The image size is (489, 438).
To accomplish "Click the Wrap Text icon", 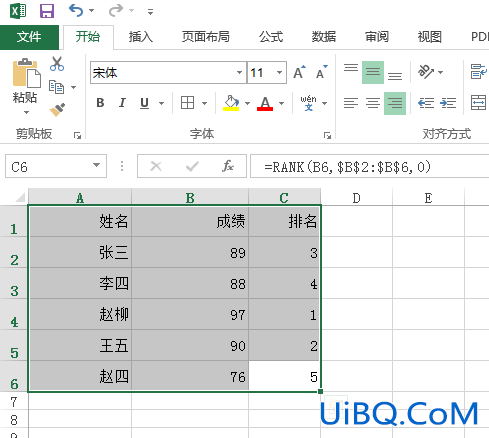I will tap(479, 72).
